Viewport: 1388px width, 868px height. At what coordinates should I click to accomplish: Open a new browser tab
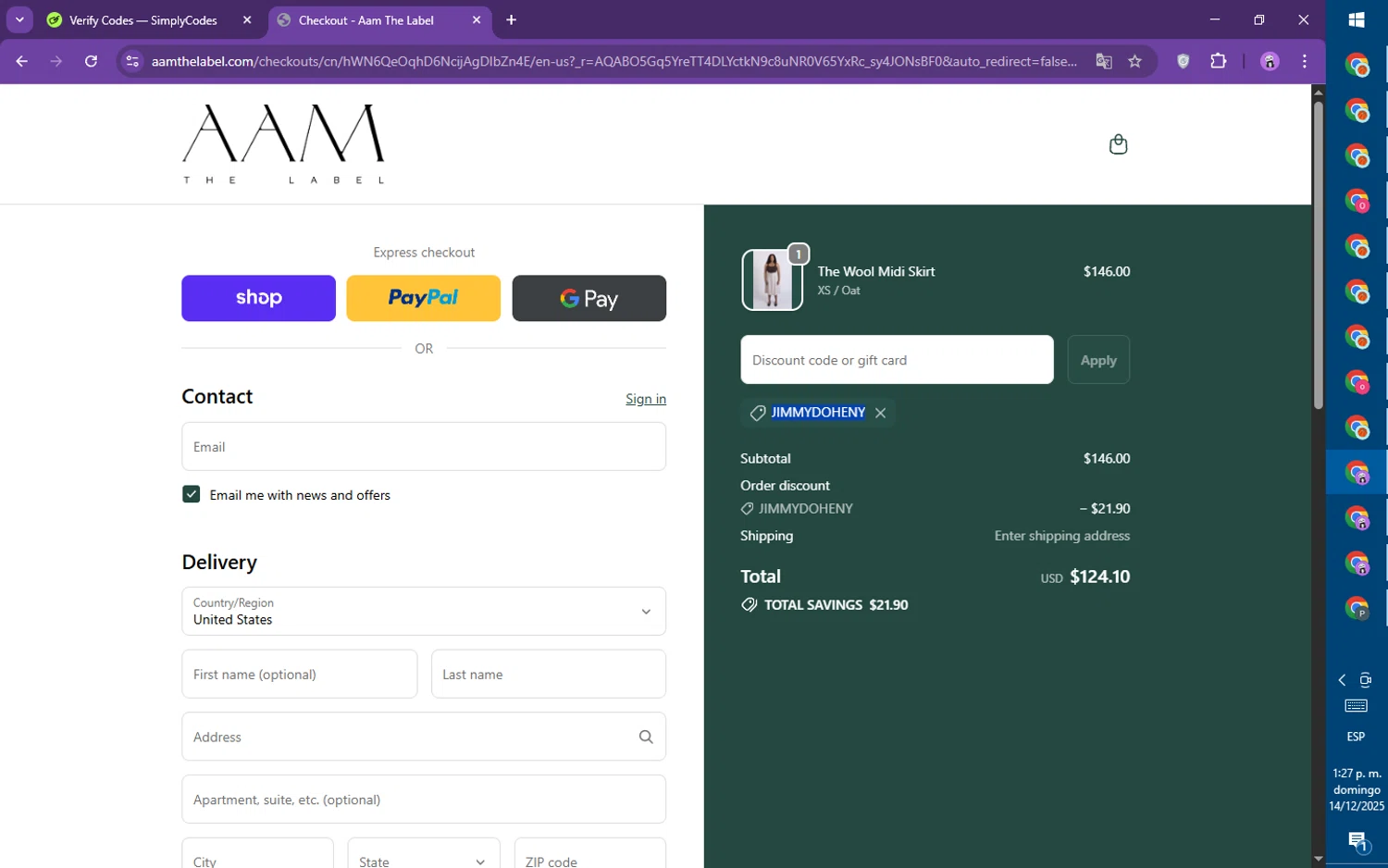point(511,20)
